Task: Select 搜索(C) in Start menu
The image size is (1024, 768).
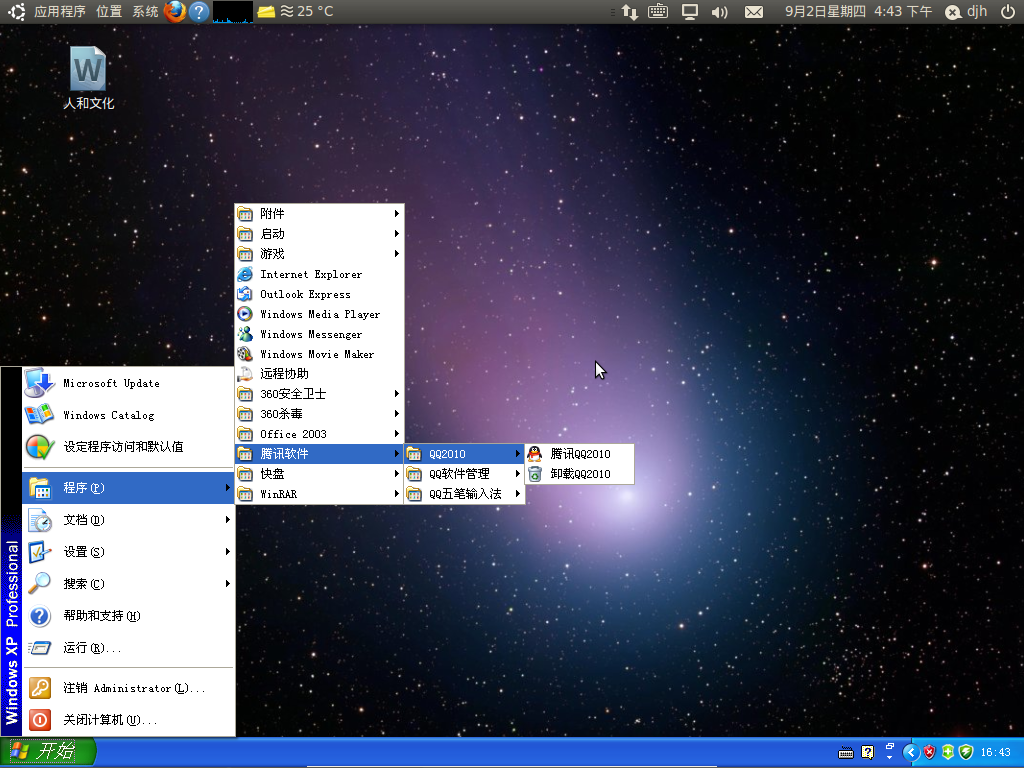Action: [128, 584]
